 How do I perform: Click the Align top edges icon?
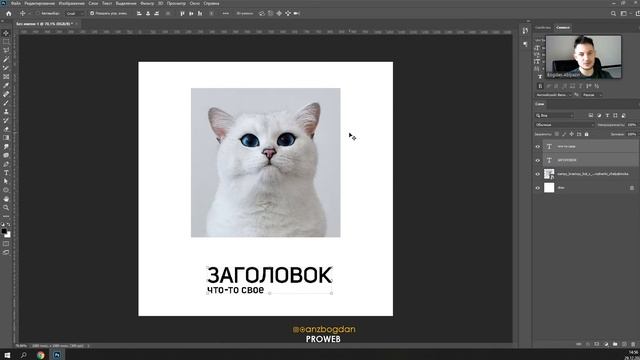pos(182,13)
